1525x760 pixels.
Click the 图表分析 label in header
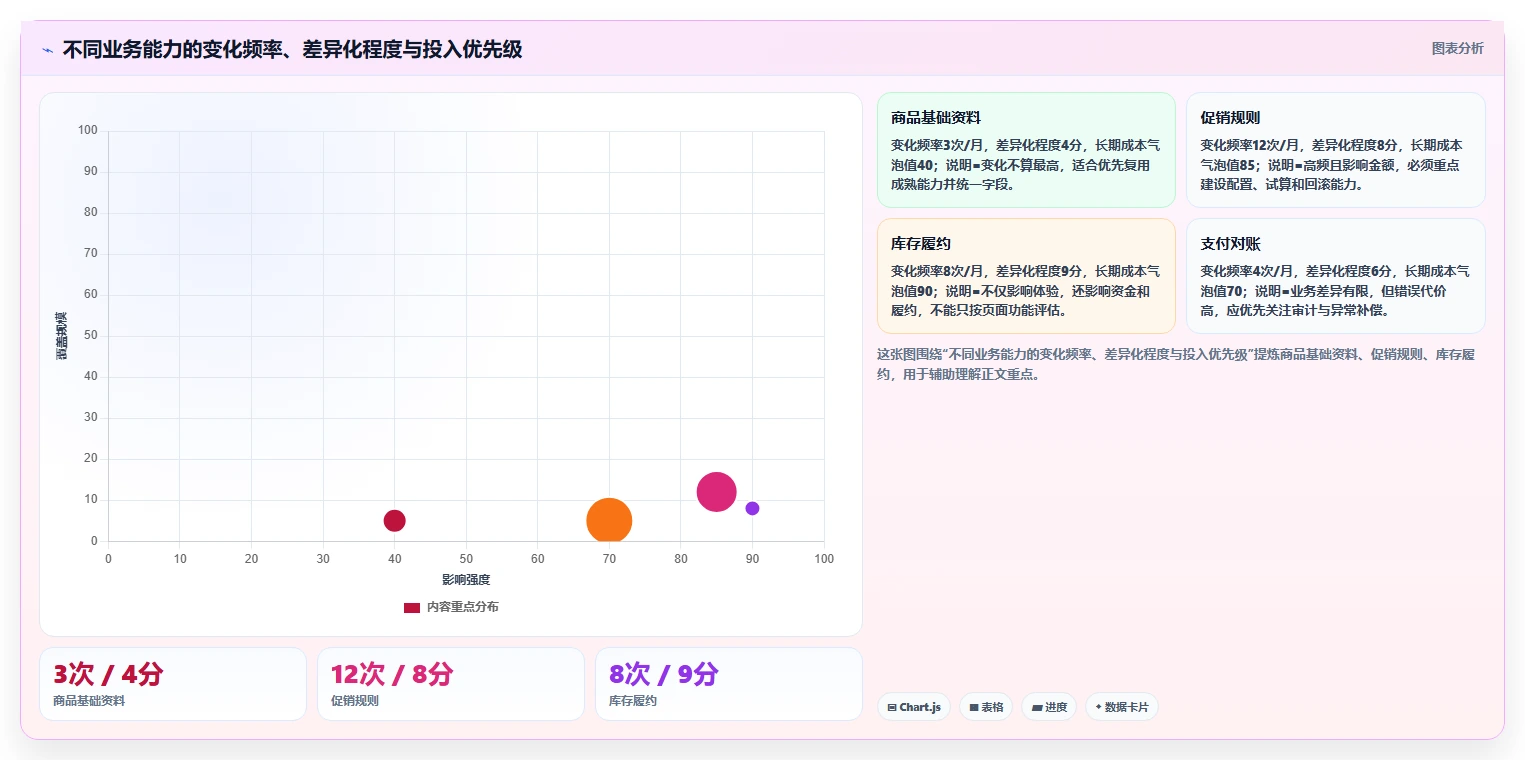coord(1457,48)
